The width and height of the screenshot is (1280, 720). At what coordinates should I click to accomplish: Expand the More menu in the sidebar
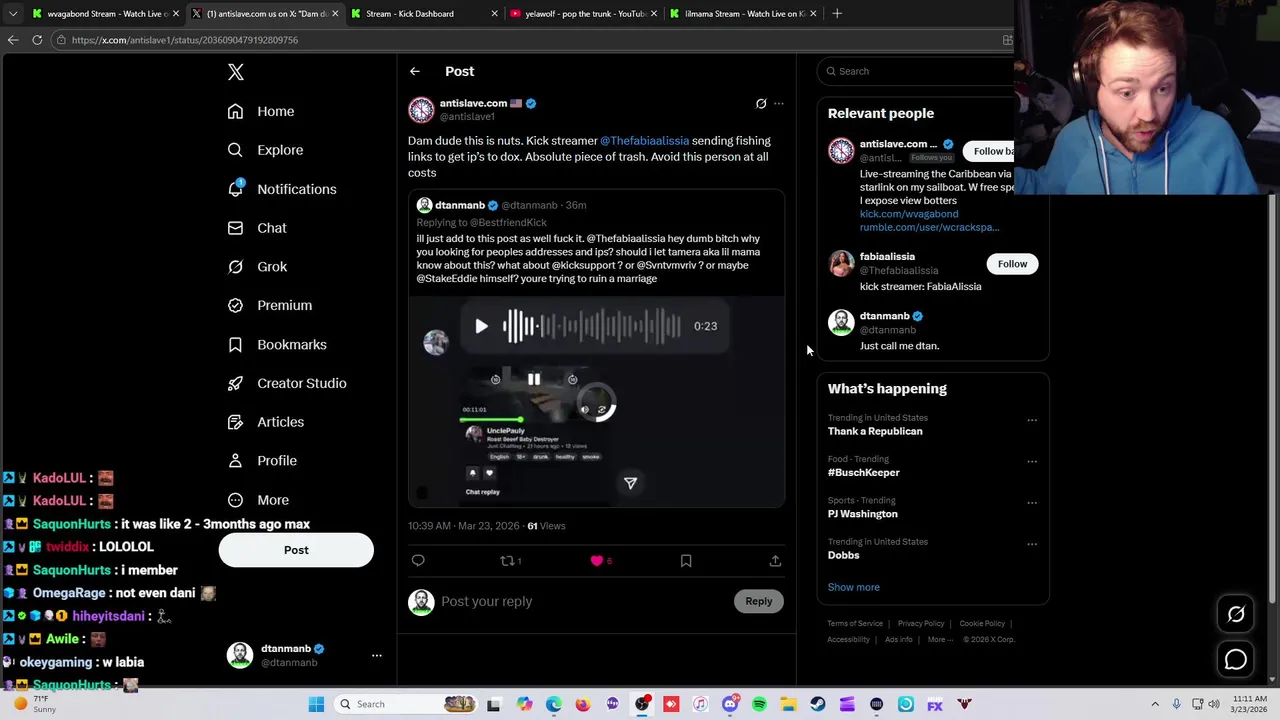click(x=258, y=500)
